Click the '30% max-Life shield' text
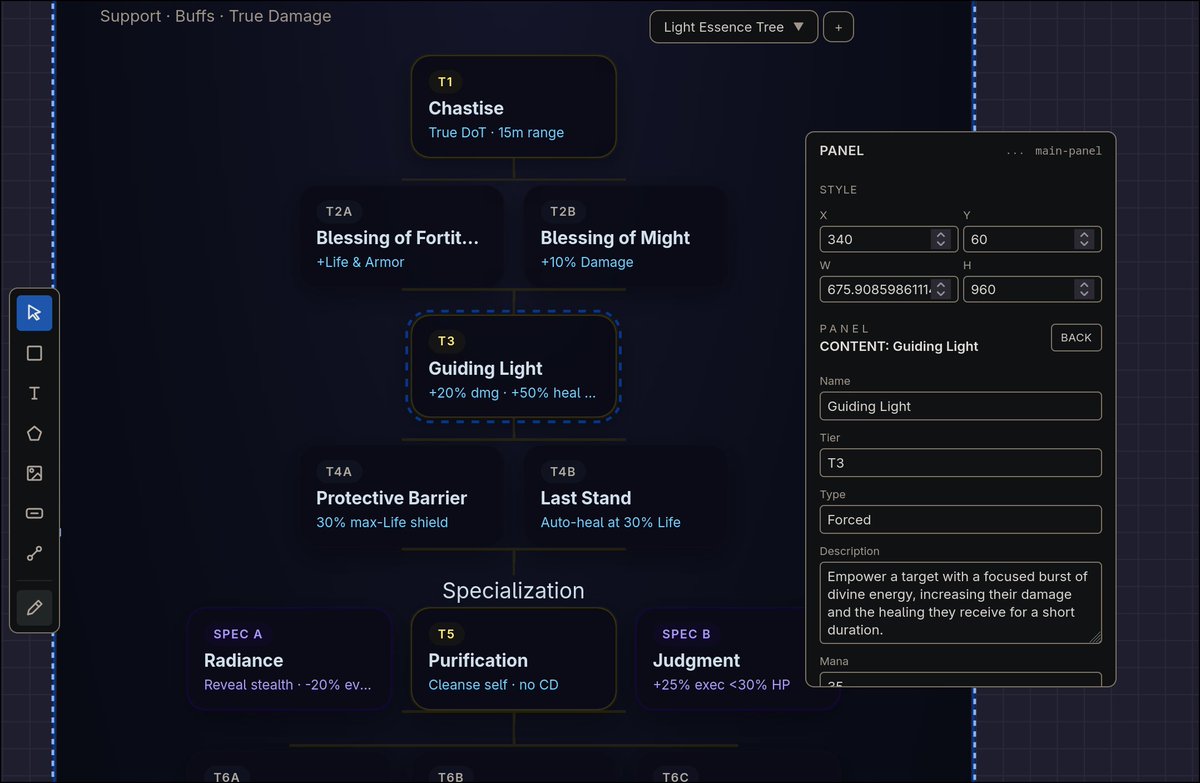Viewport: 1200px width, 783px height. (382, 522)
